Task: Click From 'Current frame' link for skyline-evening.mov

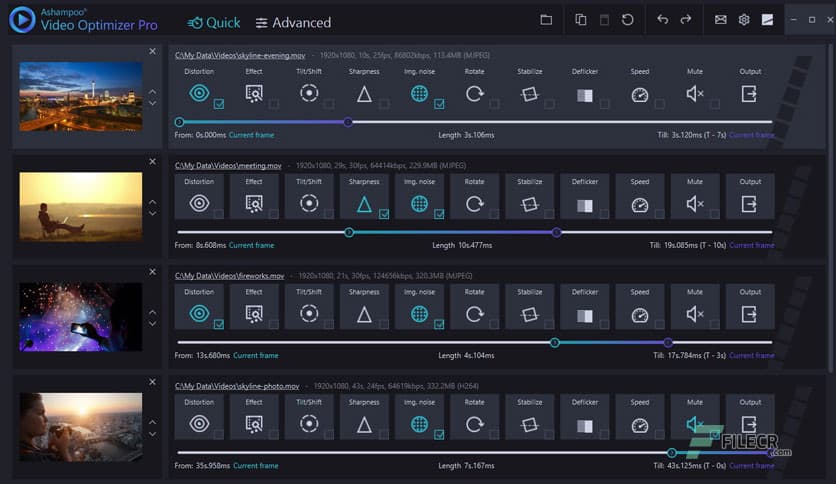Action: (x=251, y=135)
